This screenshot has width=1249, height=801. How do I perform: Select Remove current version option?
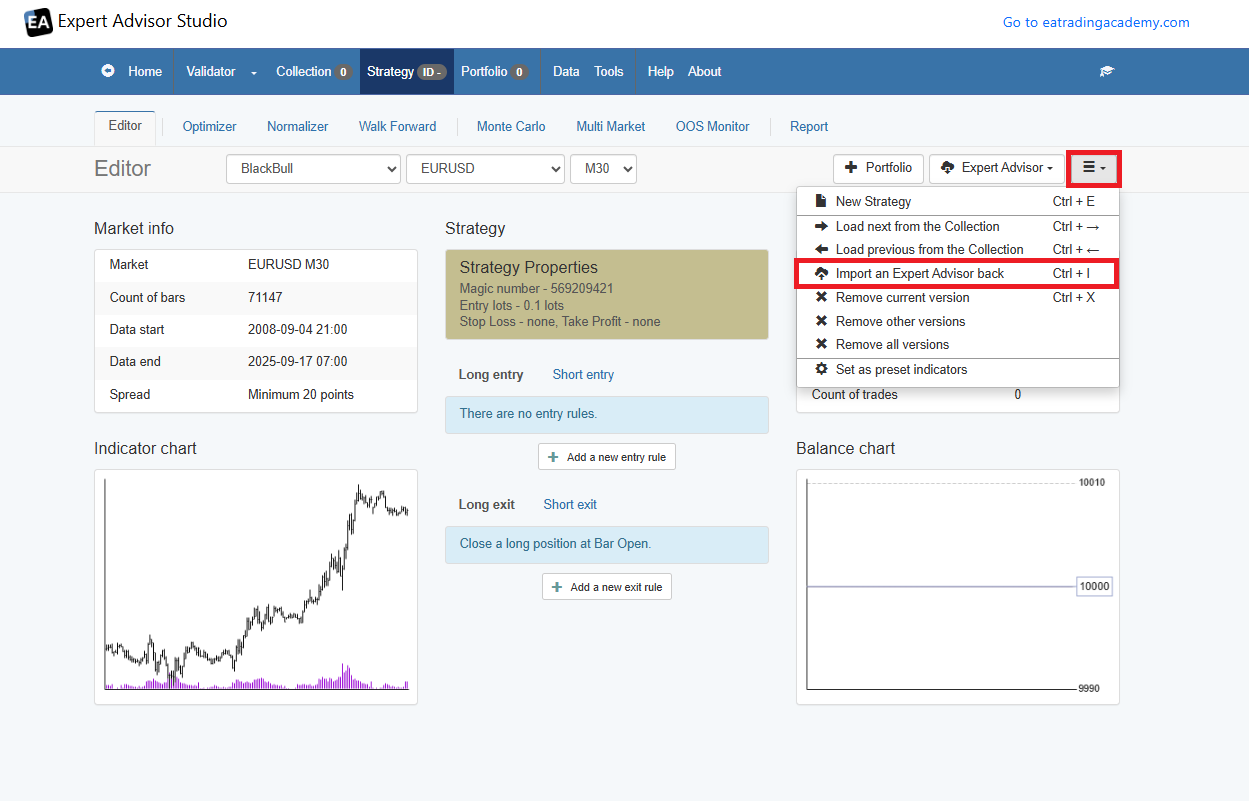point(902,298)
